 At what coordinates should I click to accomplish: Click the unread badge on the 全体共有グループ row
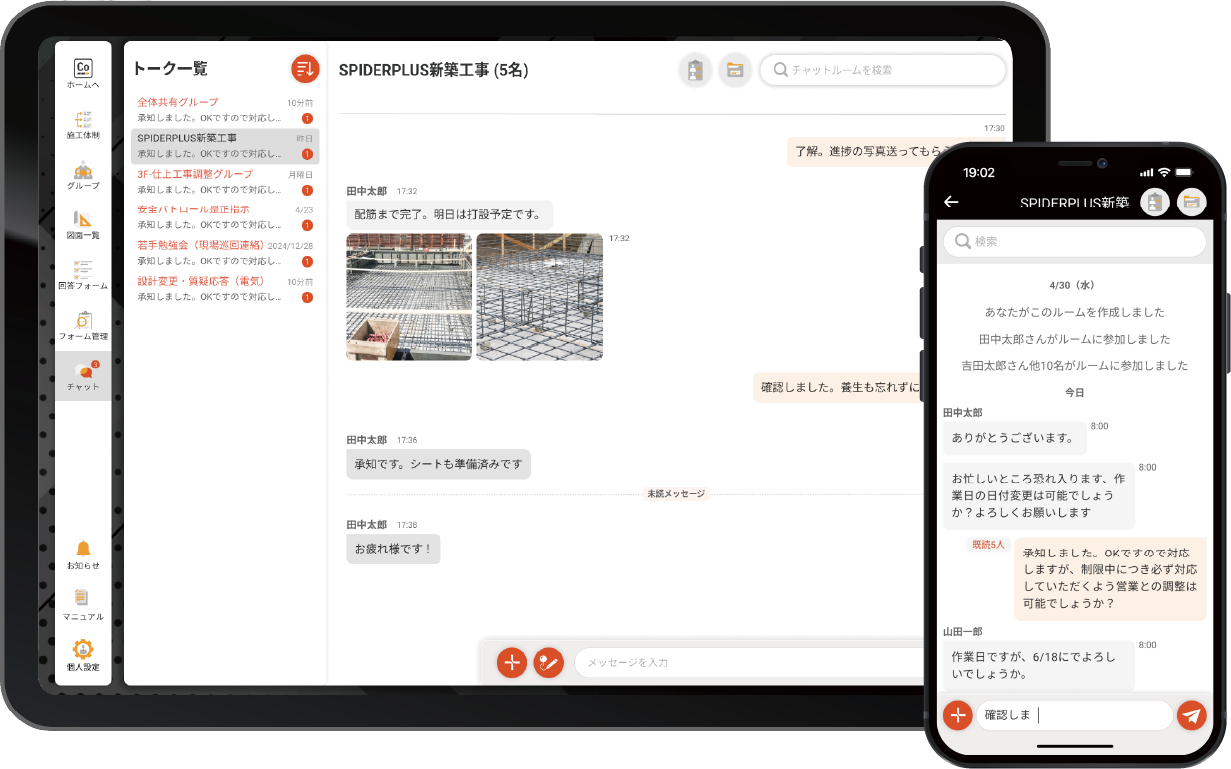click(307, 118)
